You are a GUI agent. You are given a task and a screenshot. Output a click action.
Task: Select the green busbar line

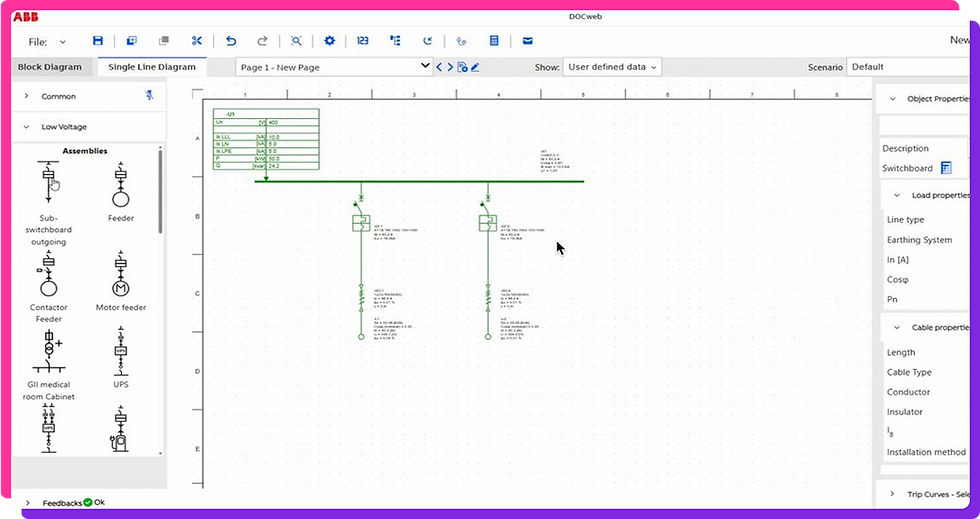[419, 181]
